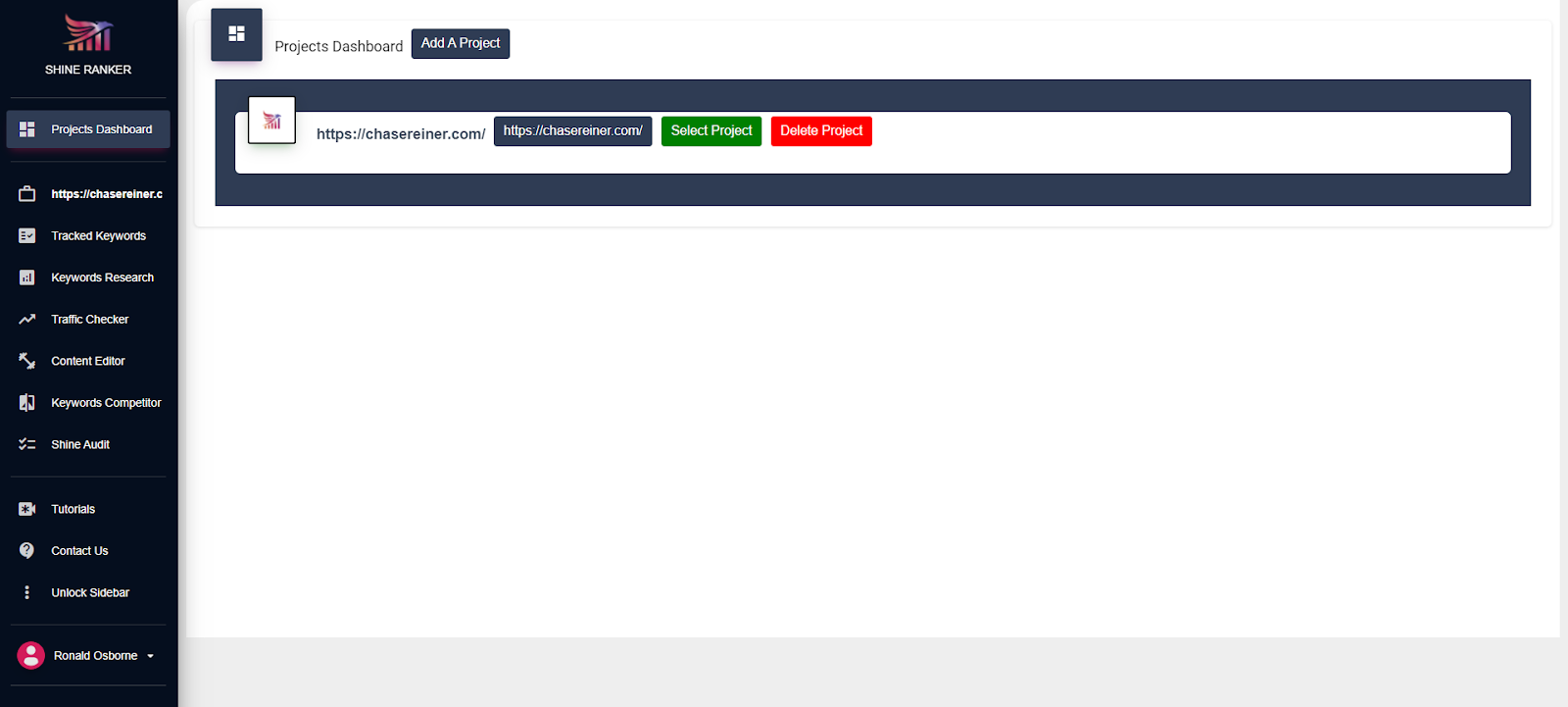Click the Tutorials video icon
The image size is (1568, 707).
27,509
